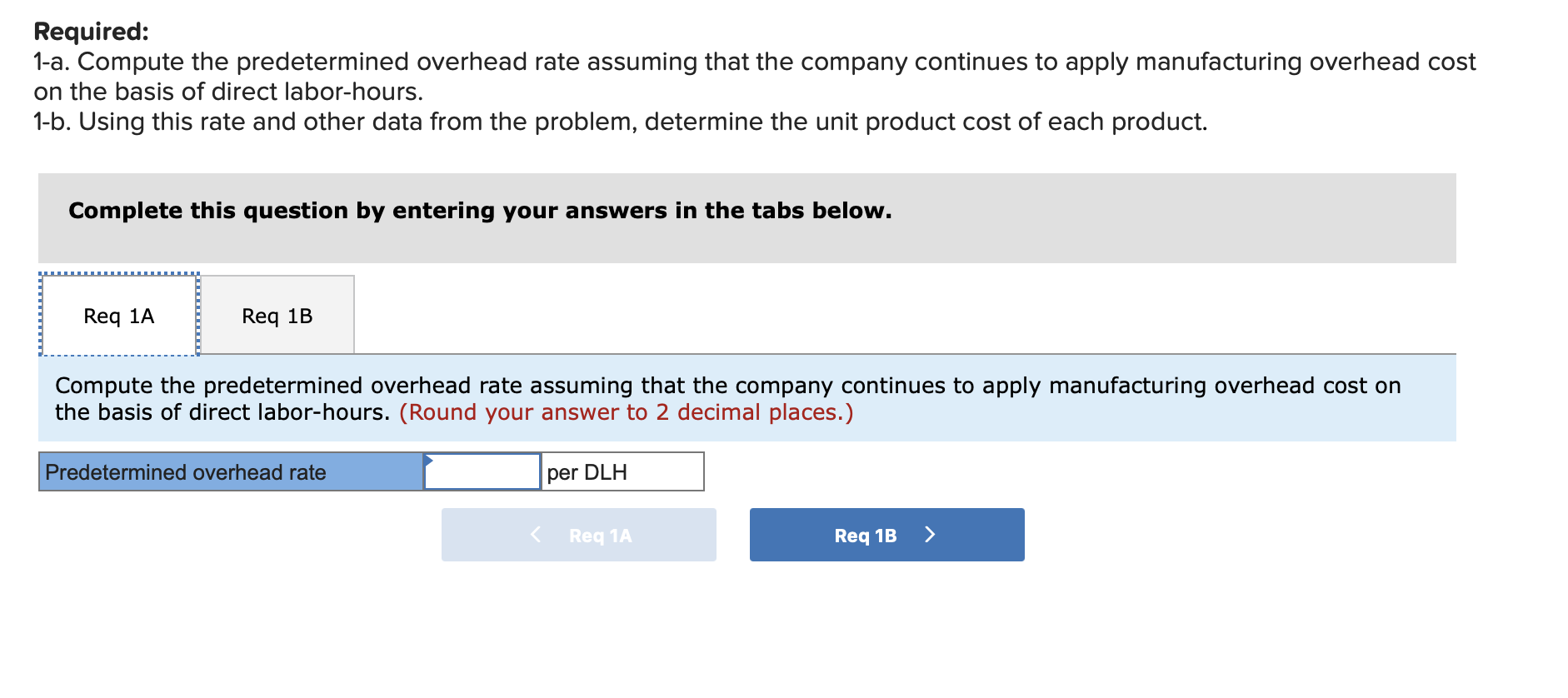Image resolution: width=1568 pixels, height=698 pixels.
Task: Click the 1-b unit product cost sentence
Action: [x=620, y=122]
